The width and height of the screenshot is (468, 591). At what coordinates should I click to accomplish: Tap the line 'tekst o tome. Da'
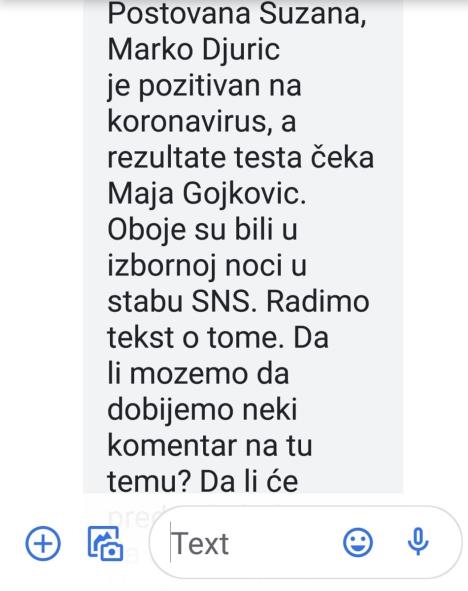tap(218, 337)
